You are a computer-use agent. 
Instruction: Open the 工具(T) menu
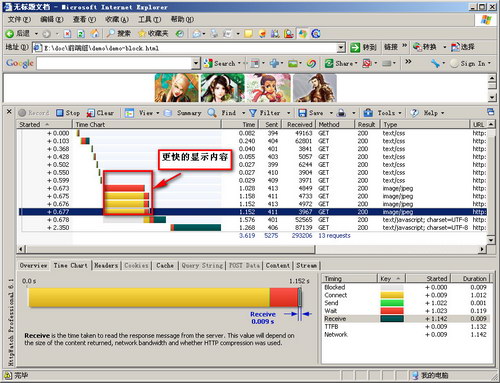point(150,19)
